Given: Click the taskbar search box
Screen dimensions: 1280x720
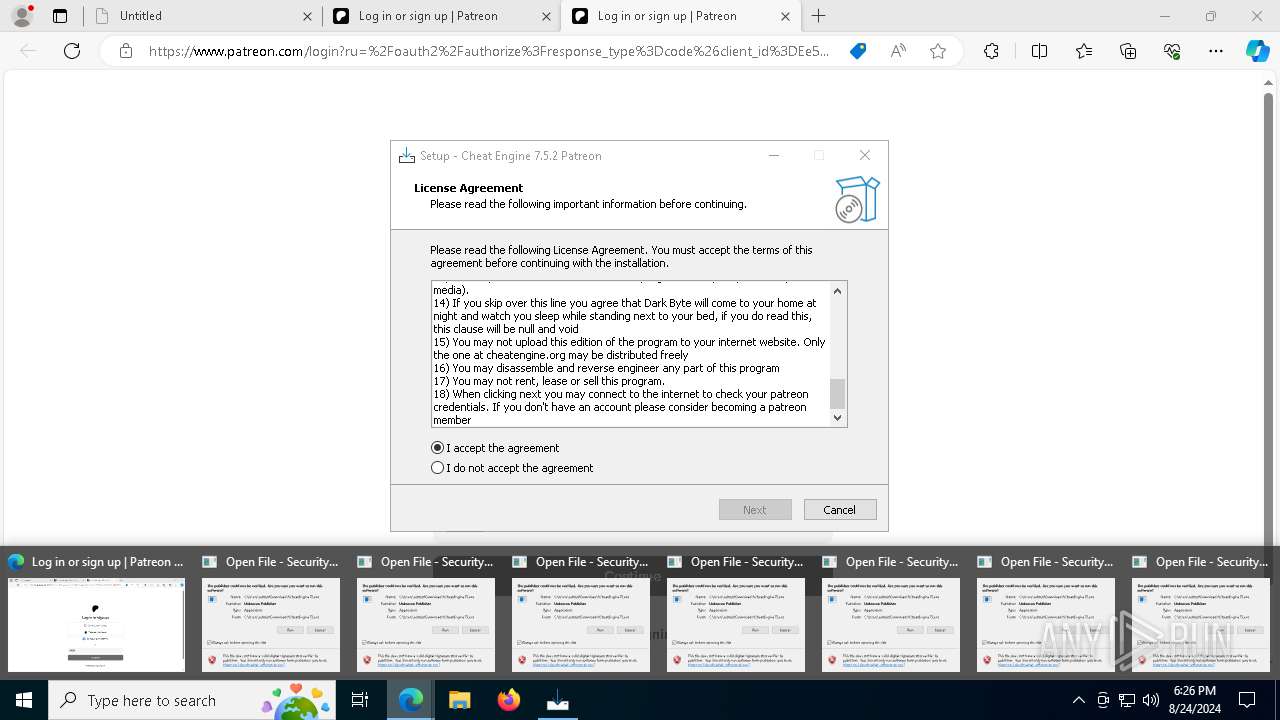Looking at the screenshot, I should coord(192,700).
